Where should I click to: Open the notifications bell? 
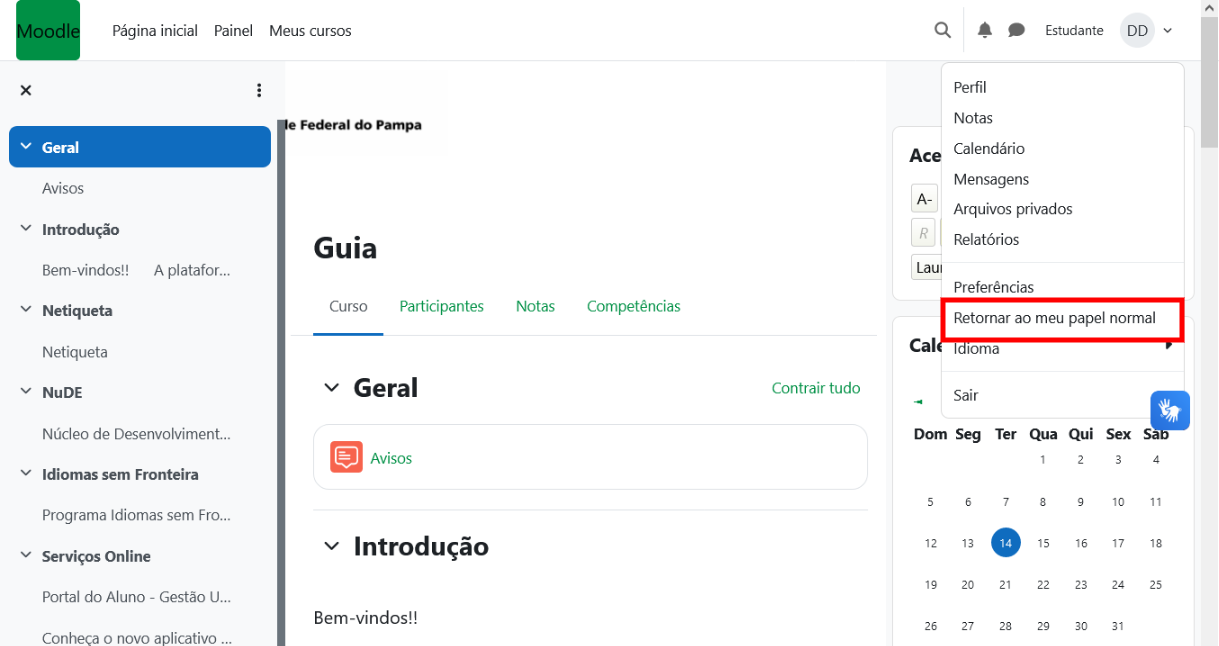(985, 30)
